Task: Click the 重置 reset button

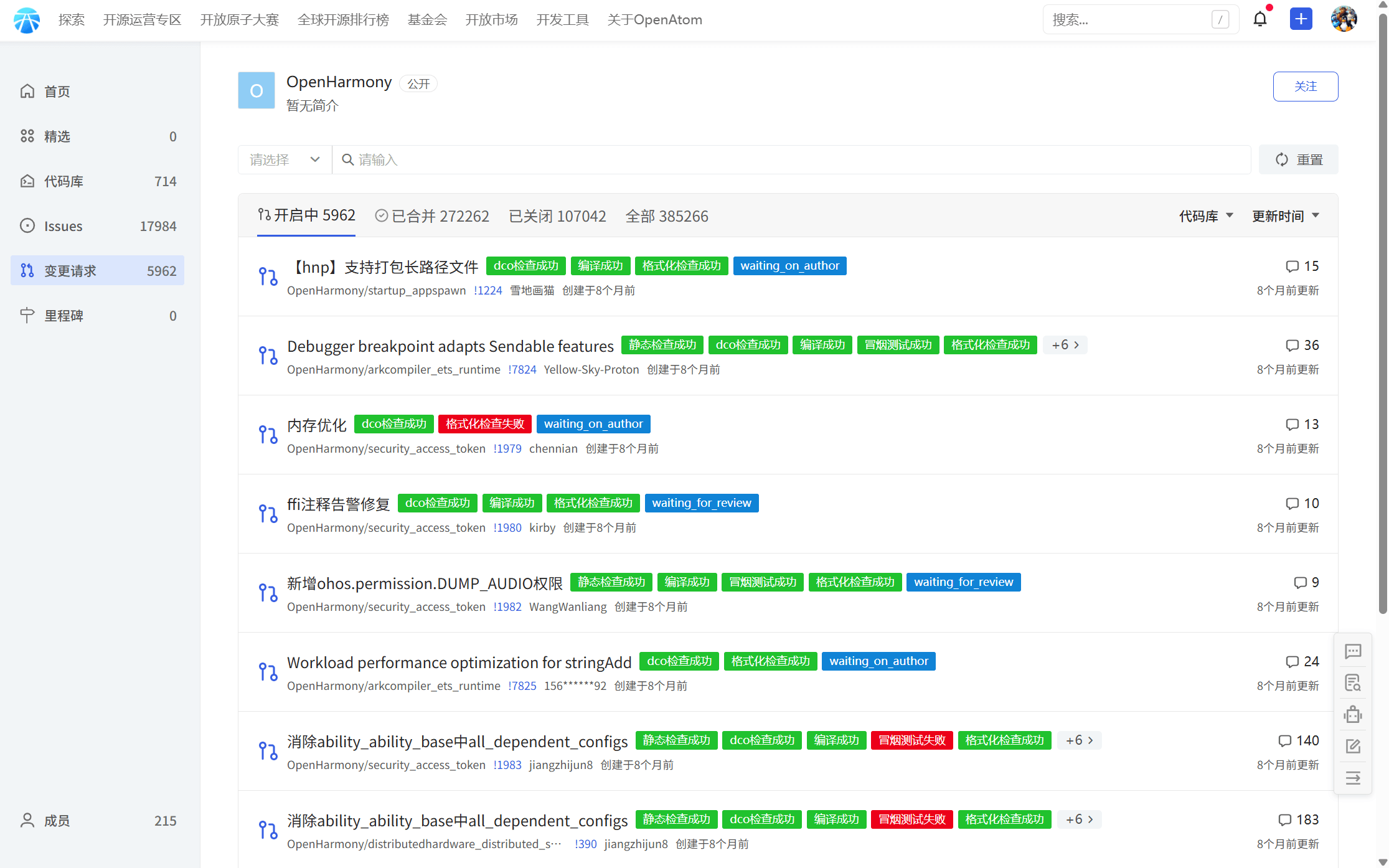Action: coord(1299,160)
